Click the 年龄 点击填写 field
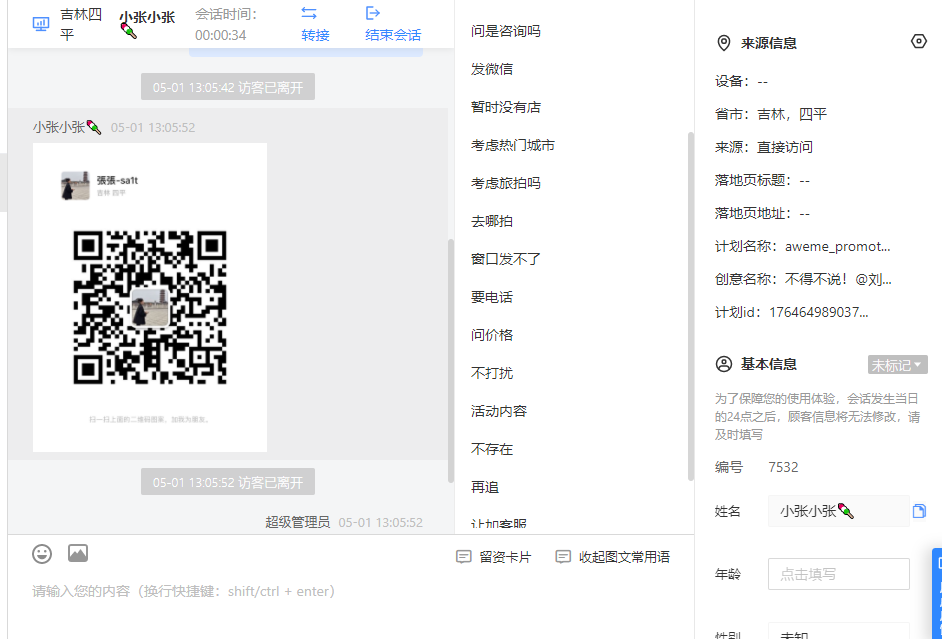The image size is (942, 639). (x=839, y=574)
